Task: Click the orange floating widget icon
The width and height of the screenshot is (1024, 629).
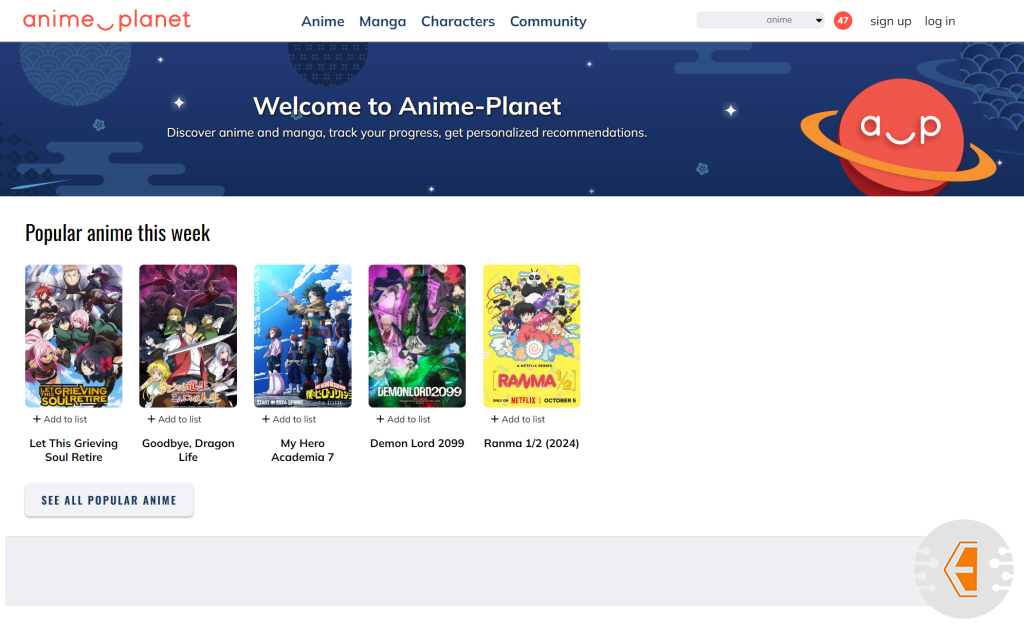Action: pos(964,569)
